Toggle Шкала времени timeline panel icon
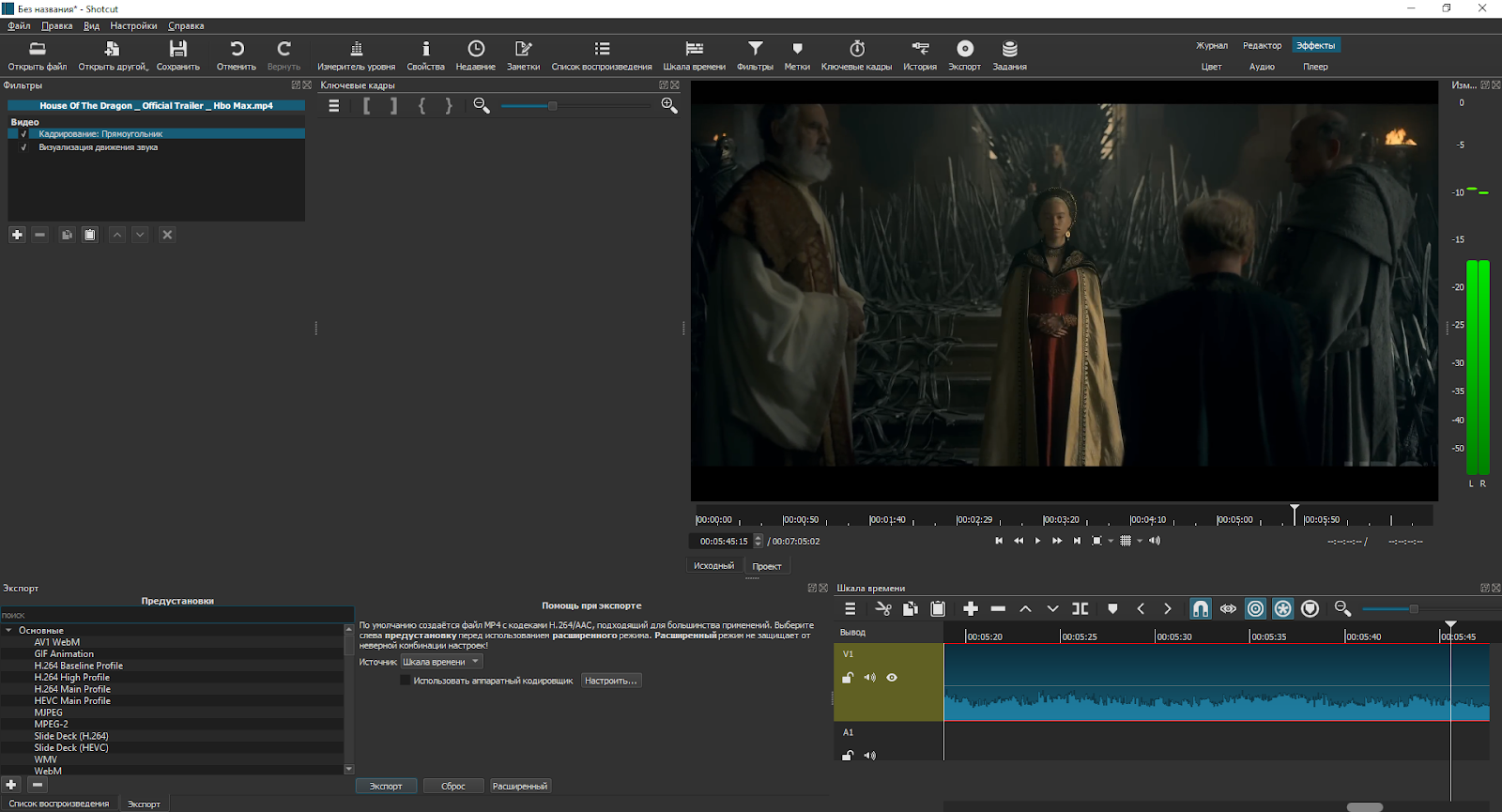This screenshot has width=1502, height=812. [695, 55]
